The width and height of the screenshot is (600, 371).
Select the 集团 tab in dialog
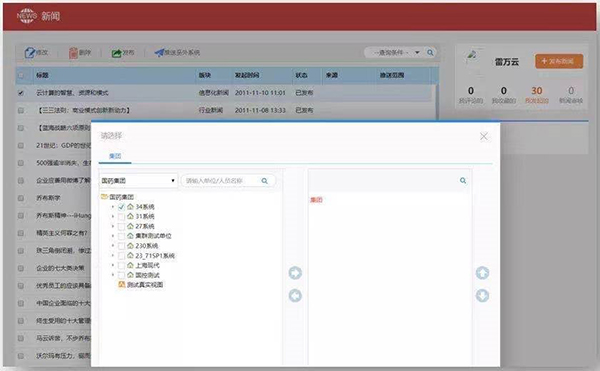pos(115,156)
